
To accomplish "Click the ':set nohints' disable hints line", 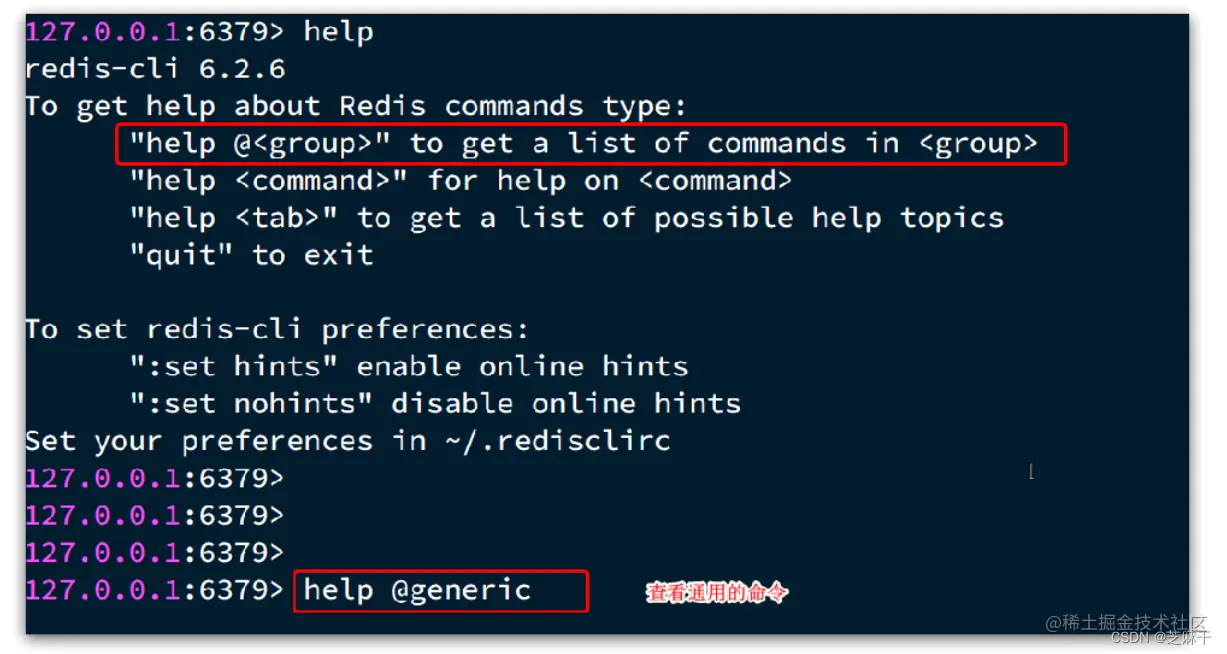I will point(435,404).
